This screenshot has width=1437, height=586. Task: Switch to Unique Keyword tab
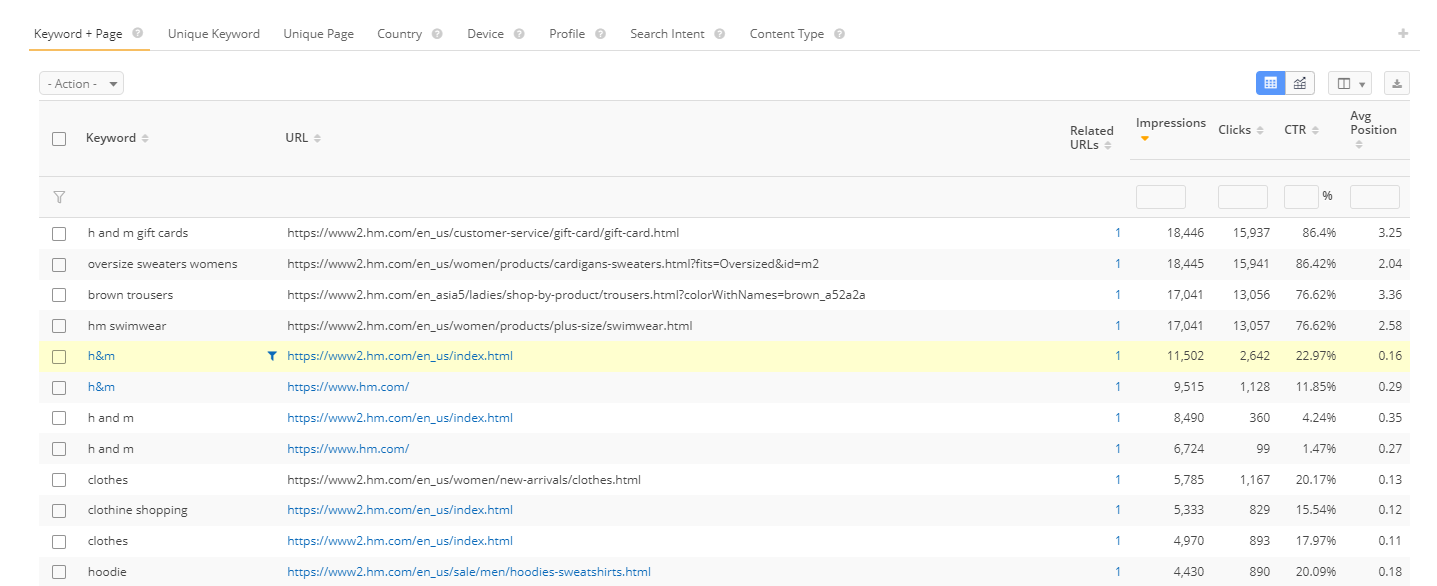213,34
